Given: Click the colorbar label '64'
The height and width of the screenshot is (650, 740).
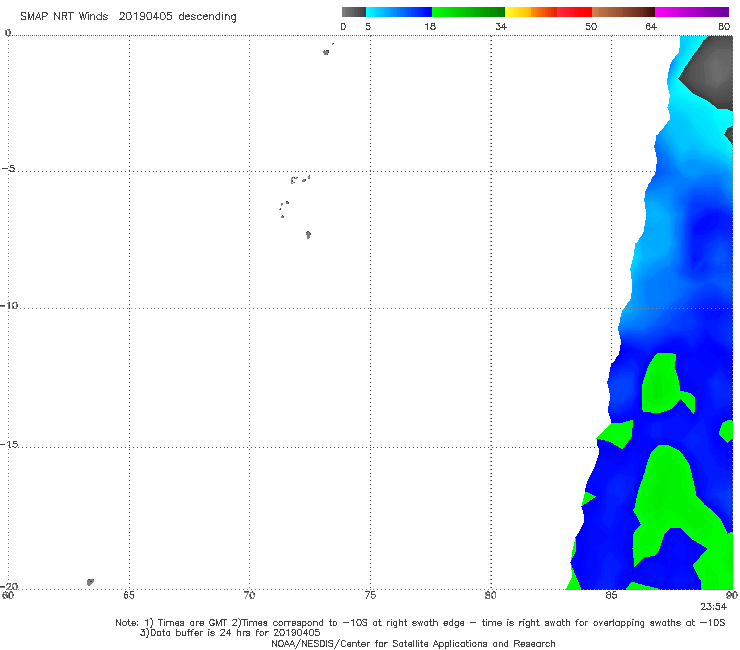Looking at the screenshot, I should click(651, 26).
